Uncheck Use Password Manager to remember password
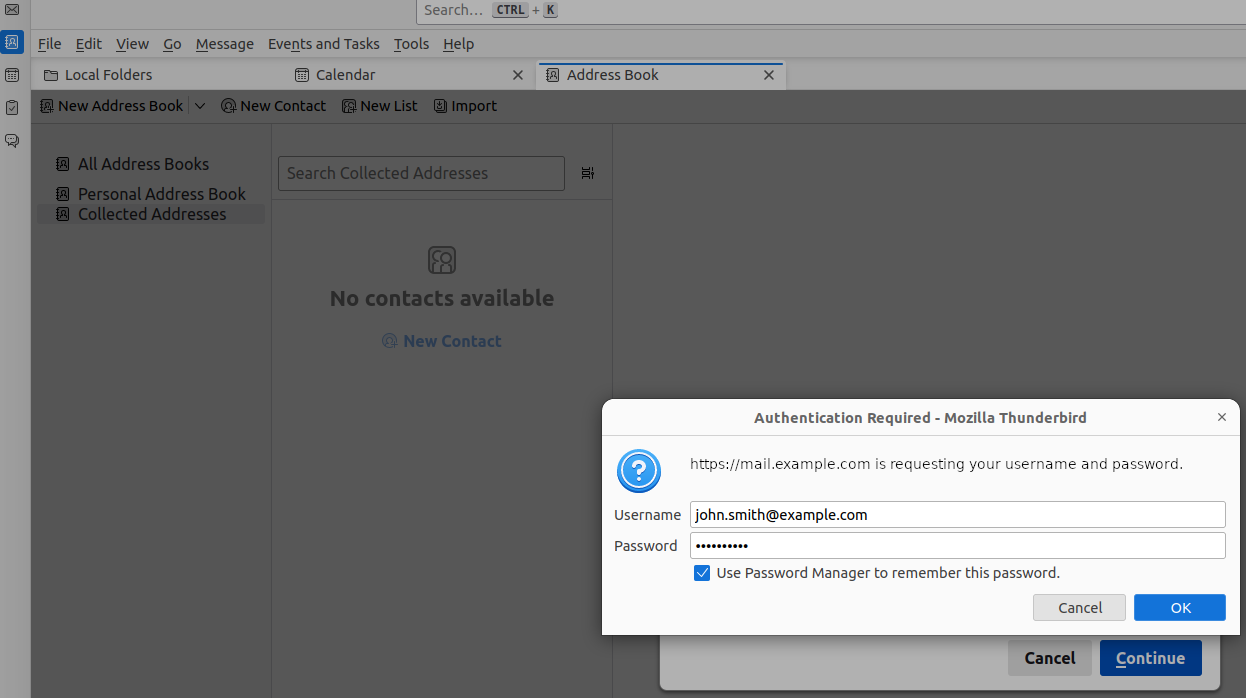The width and height of the screenshot is (1246, 698). (702, 573)
